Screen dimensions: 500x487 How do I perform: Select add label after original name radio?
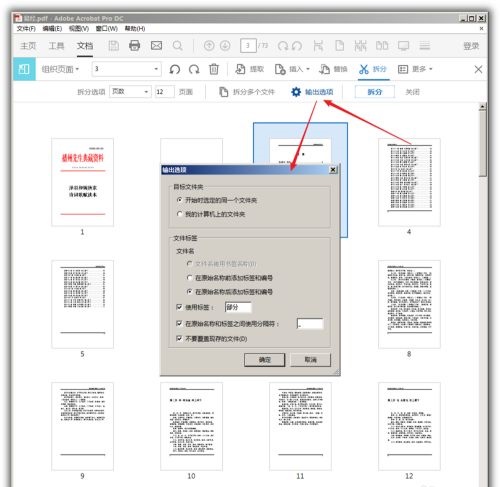point(190,292)
